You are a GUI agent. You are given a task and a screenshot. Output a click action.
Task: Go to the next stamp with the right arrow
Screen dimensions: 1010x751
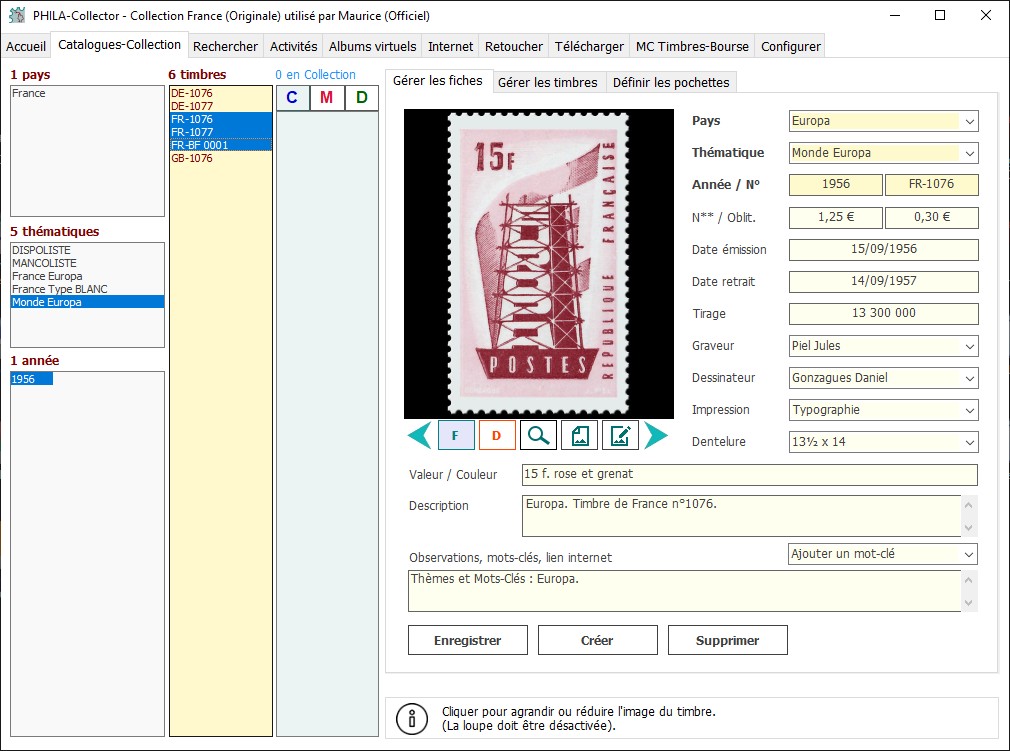656,435
